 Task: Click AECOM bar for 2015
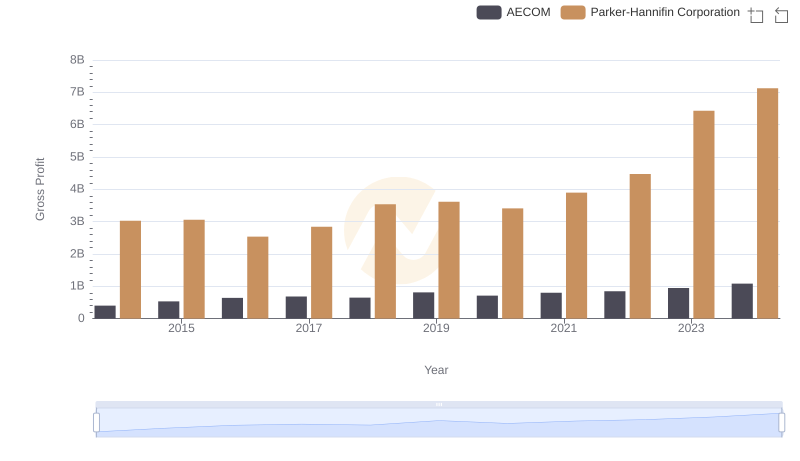[x=168, y=310]
